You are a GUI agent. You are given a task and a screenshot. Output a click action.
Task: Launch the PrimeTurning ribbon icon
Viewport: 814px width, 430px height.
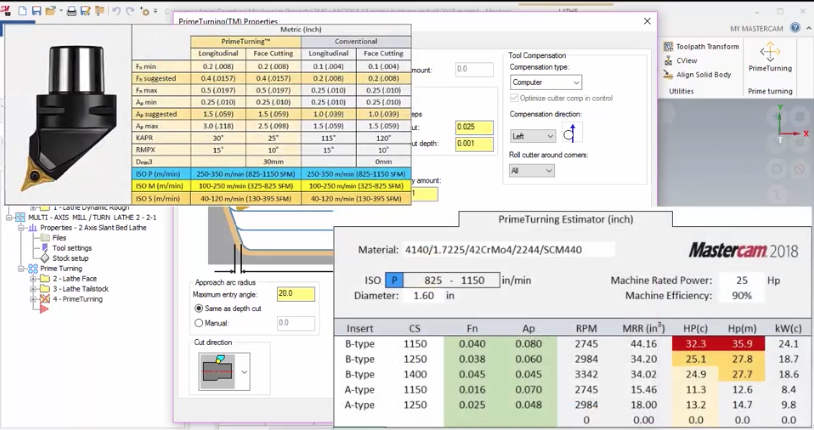(x=770, y=51)
